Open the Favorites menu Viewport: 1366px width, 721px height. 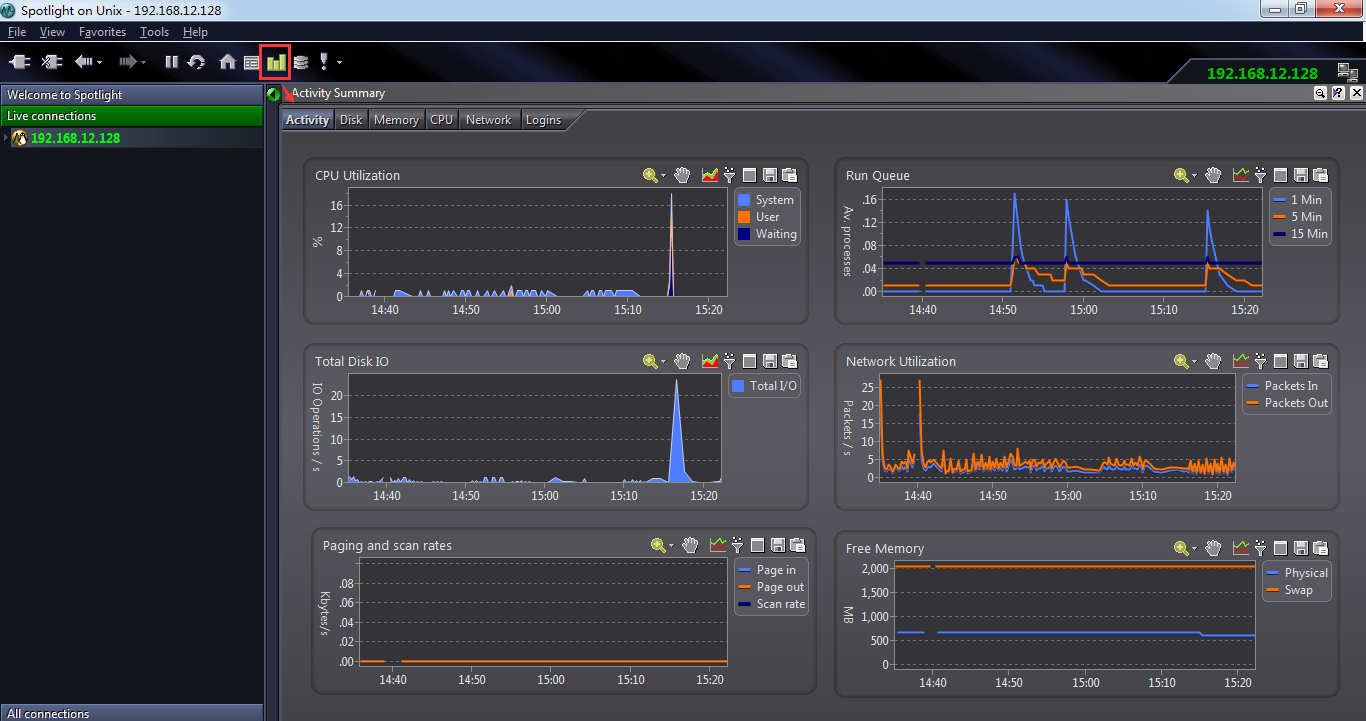102,32
